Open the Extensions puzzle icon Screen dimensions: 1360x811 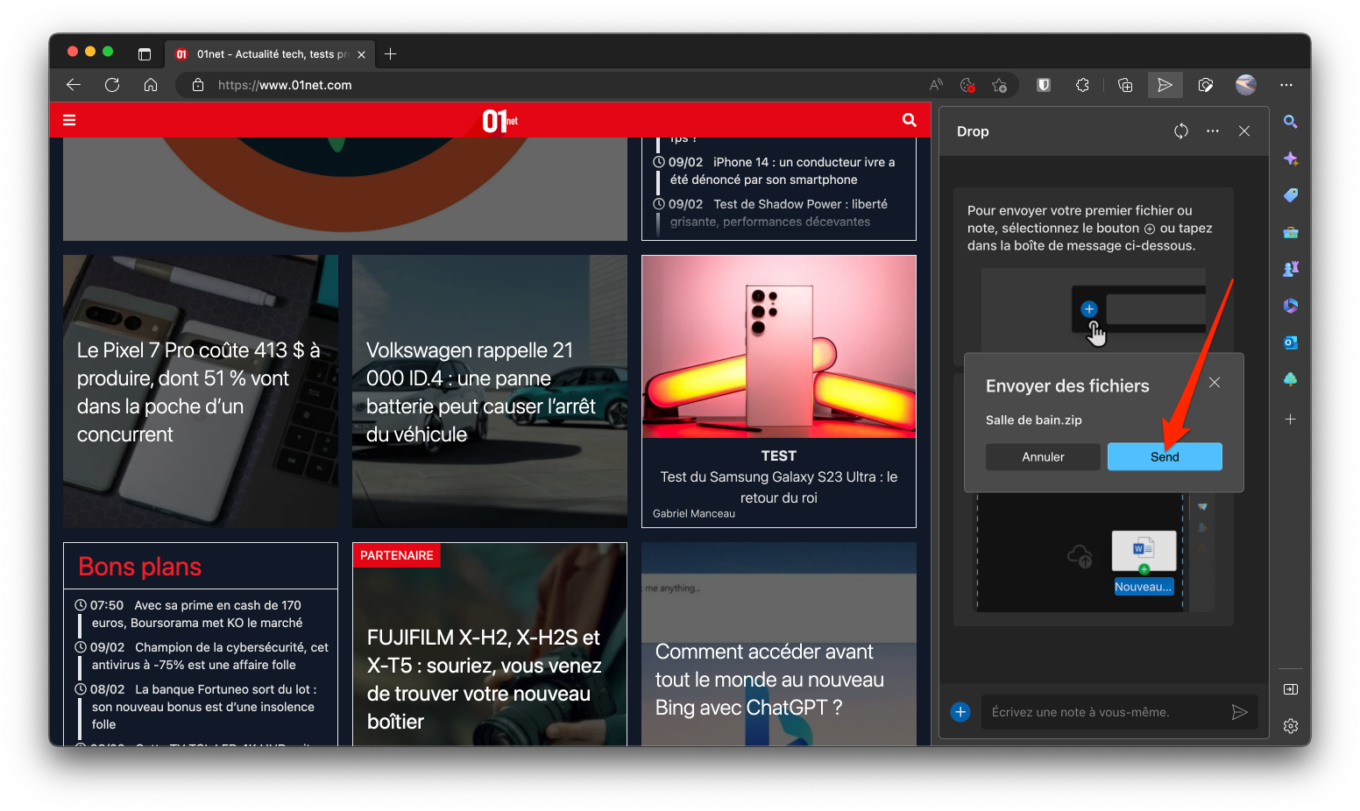1082,85
